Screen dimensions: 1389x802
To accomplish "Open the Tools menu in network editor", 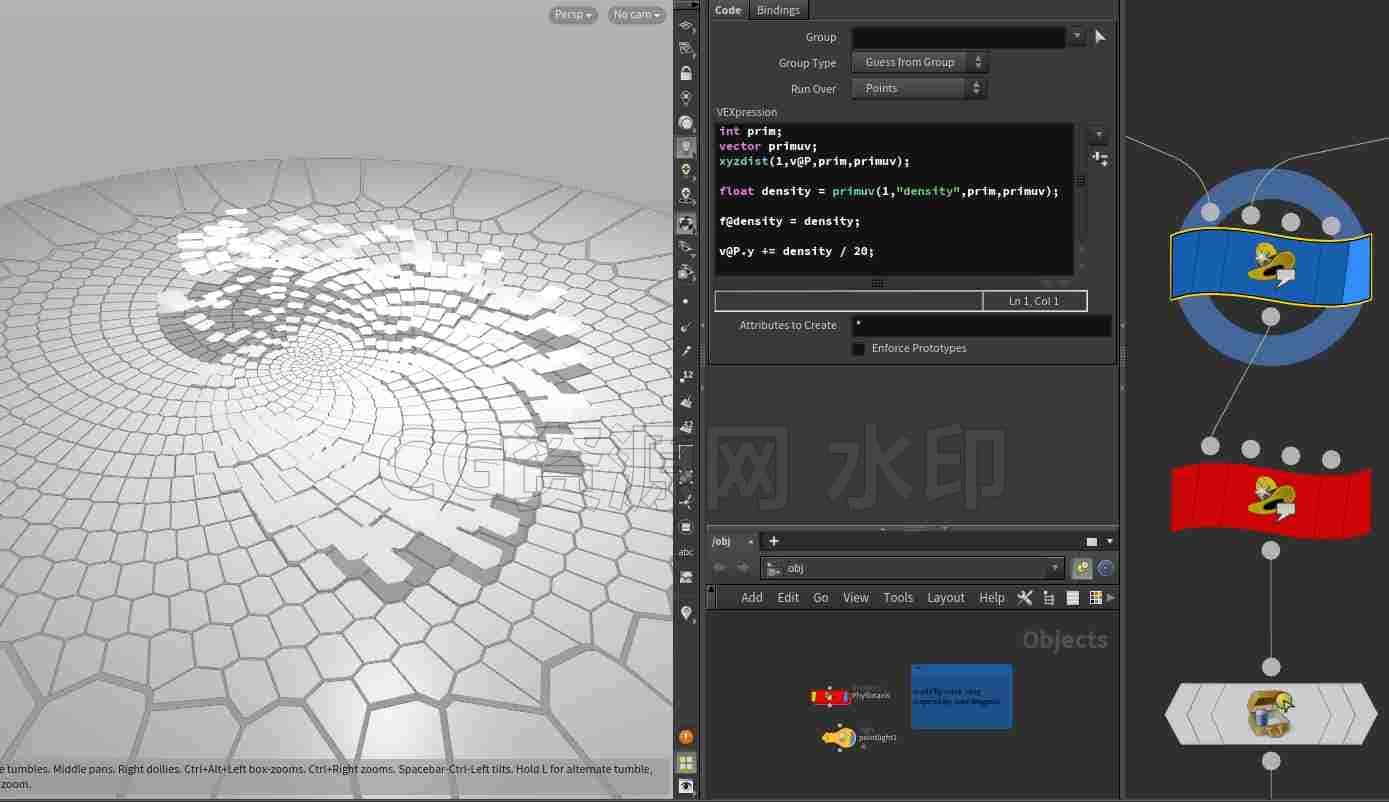I will [x=898, y=597].
